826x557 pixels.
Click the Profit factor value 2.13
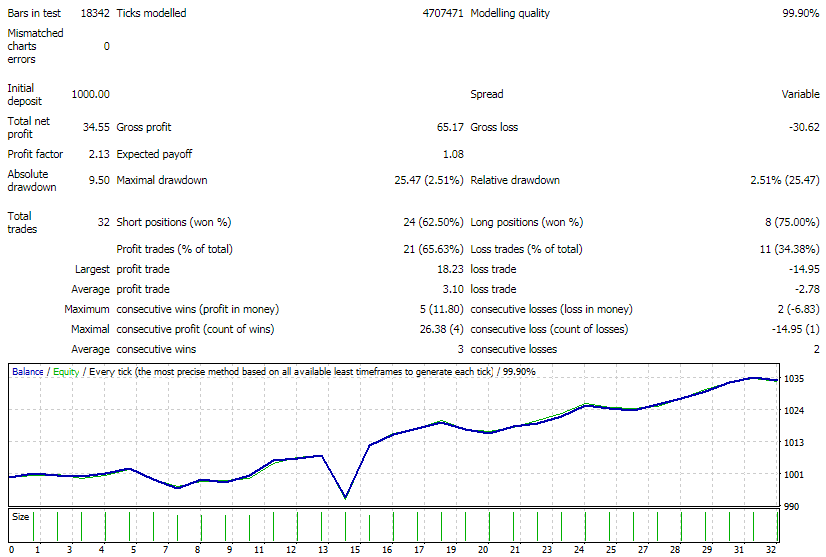click(99, 154)
